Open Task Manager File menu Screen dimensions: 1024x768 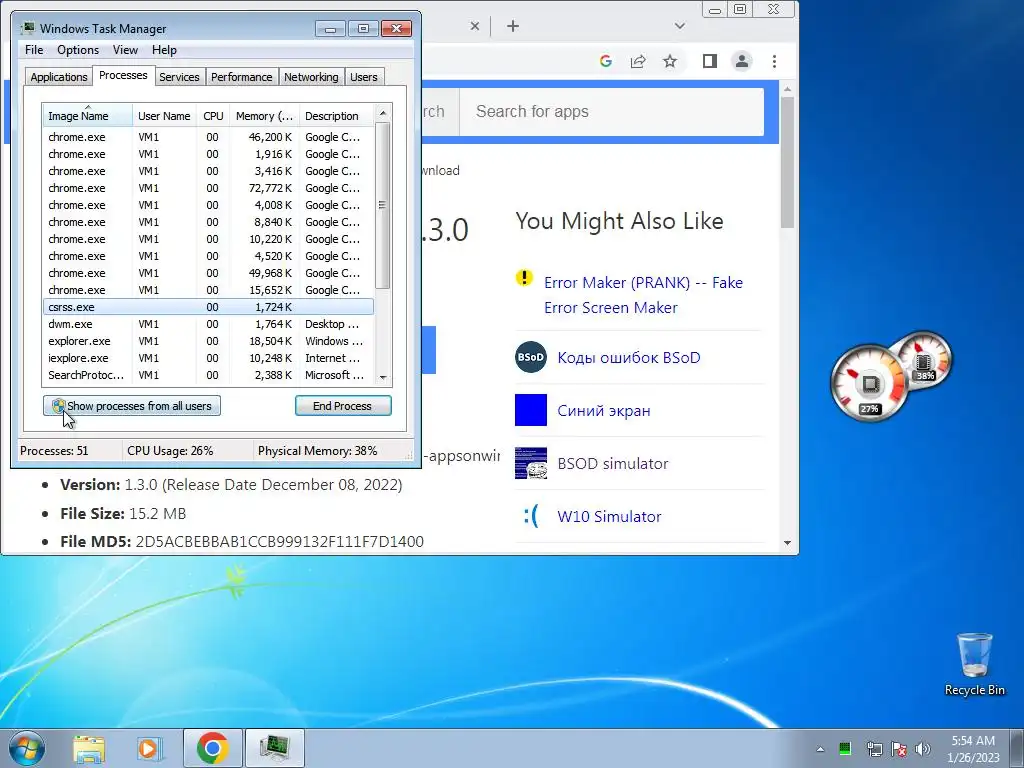point(34,50)
